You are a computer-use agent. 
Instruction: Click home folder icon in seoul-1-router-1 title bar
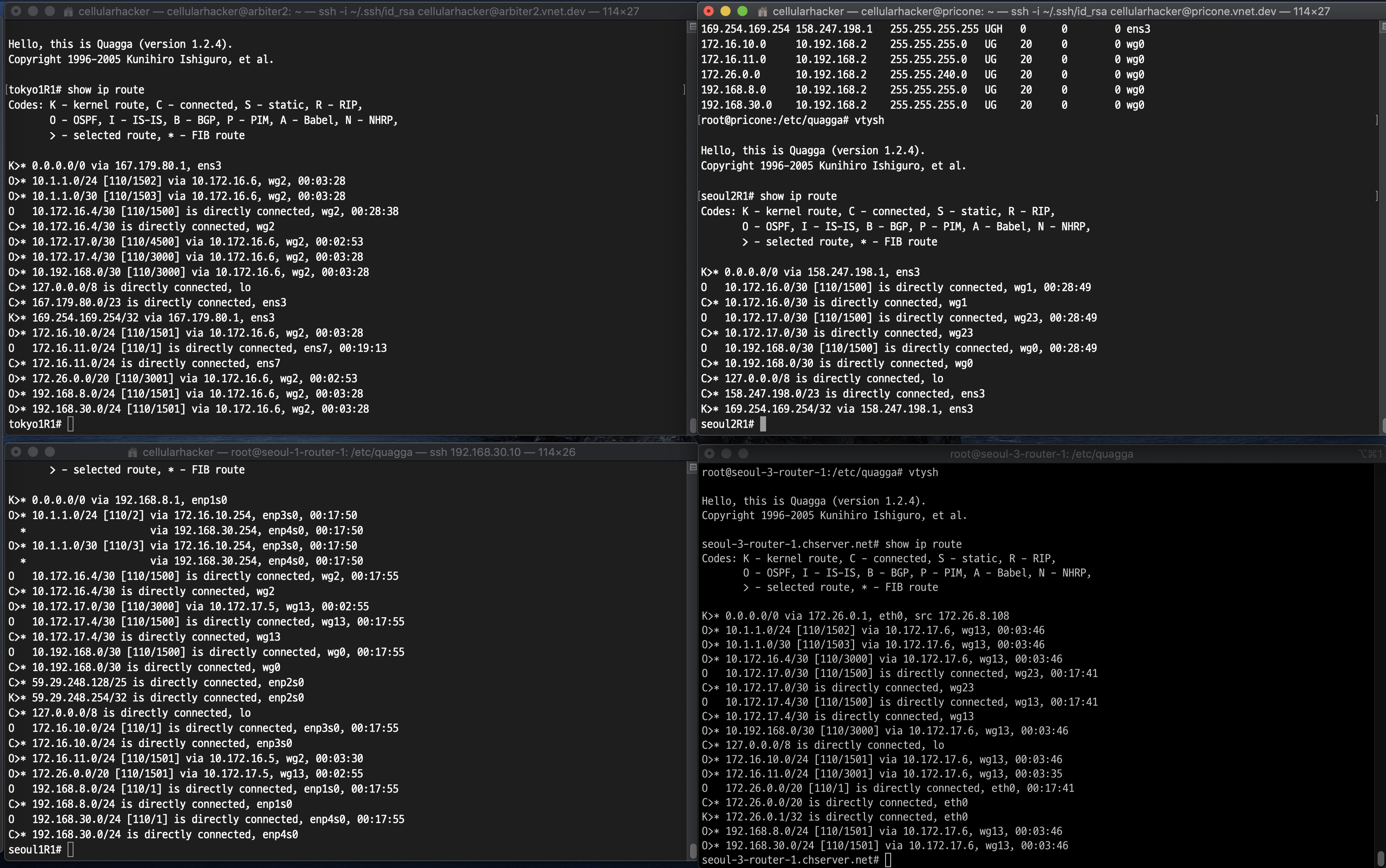click(x=133, y=453)
